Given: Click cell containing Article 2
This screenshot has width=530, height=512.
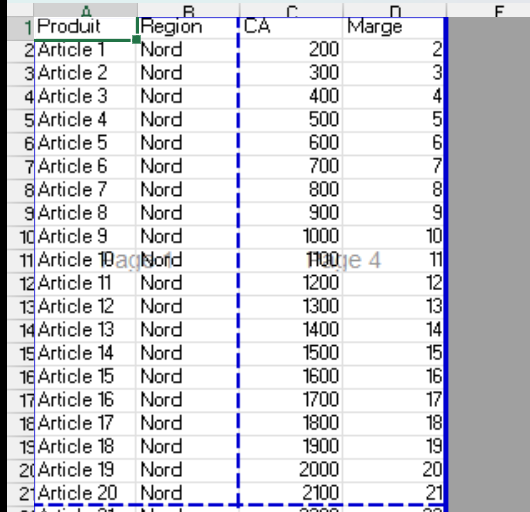Looking at the screenshot, I should (x=85, y=74).
